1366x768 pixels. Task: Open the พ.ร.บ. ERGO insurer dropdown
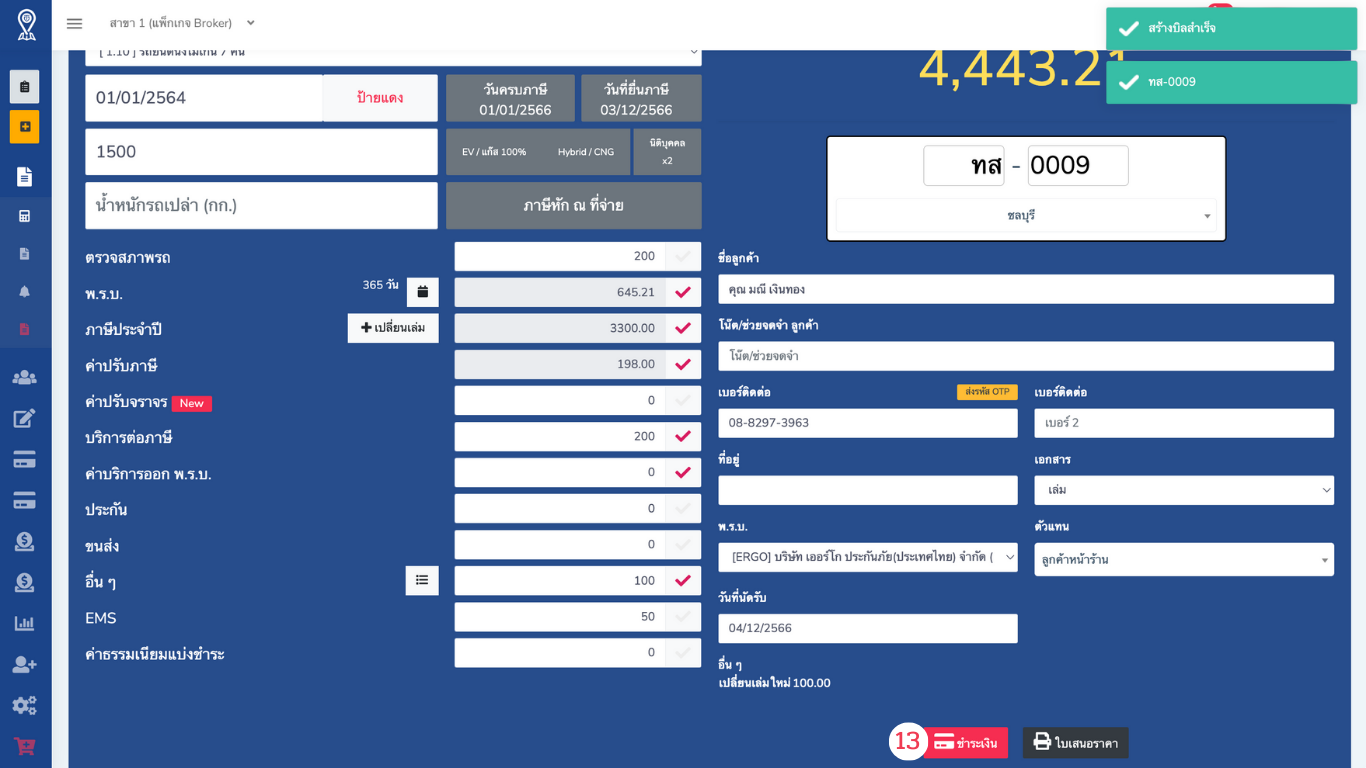(x=868, y=557)
